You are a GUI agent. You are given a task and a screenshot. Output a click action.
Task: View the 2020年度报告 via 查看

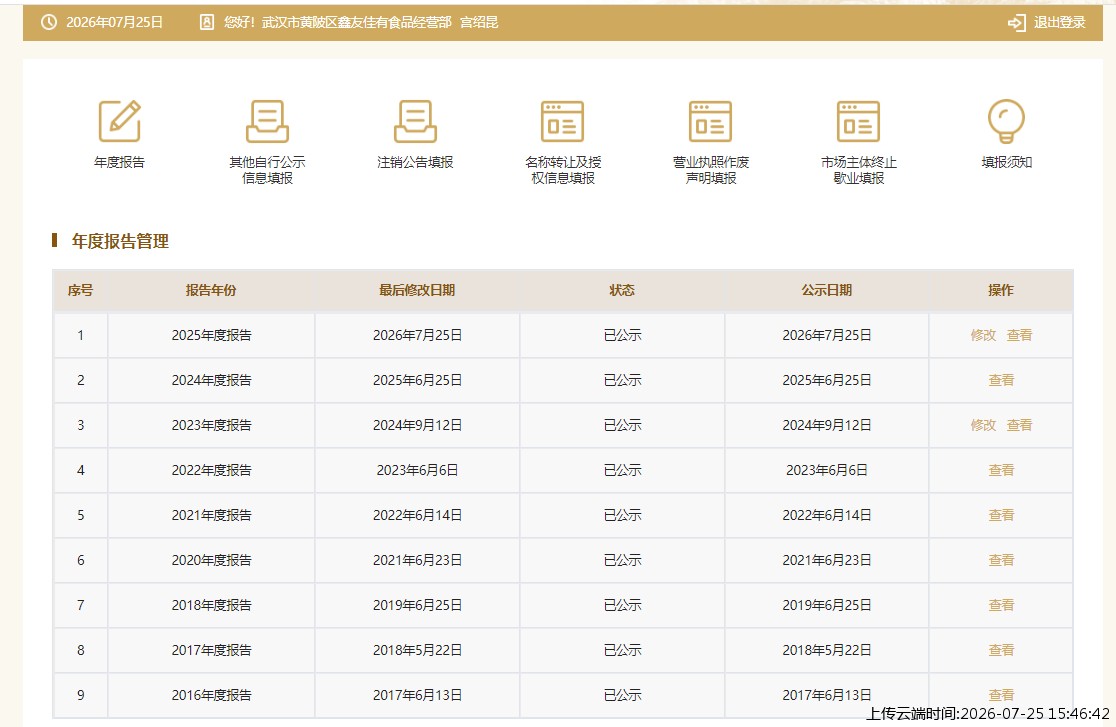click(x=1001, y=560)
